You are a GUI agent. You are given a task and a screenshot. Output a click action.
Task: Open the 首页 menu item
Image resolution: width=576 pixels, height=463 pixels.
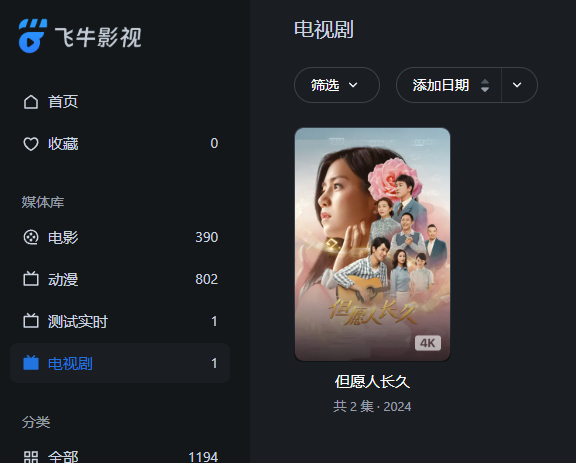tap(120, 102)
